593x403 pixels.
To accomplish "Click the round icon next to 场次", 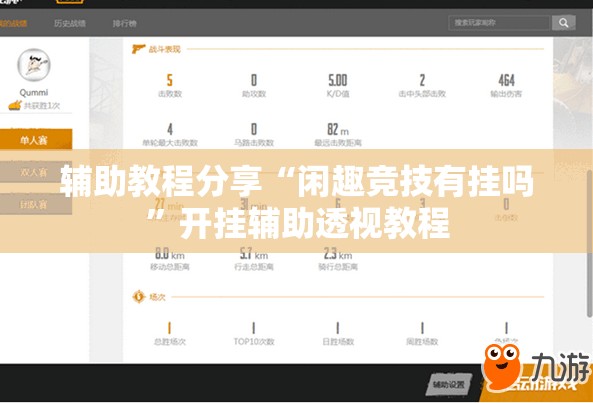I will point(139,297).
